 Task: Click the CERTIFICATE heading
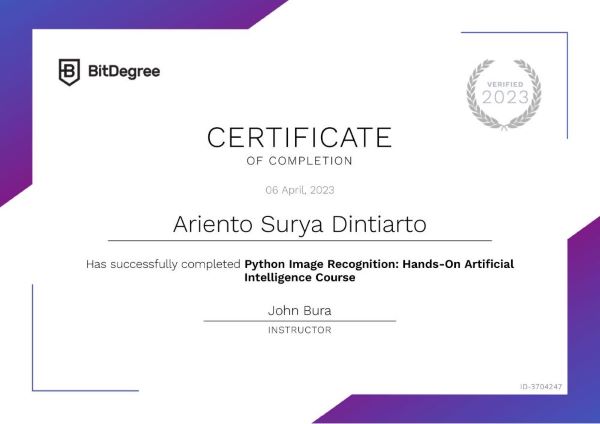click(x=299, y=137)
